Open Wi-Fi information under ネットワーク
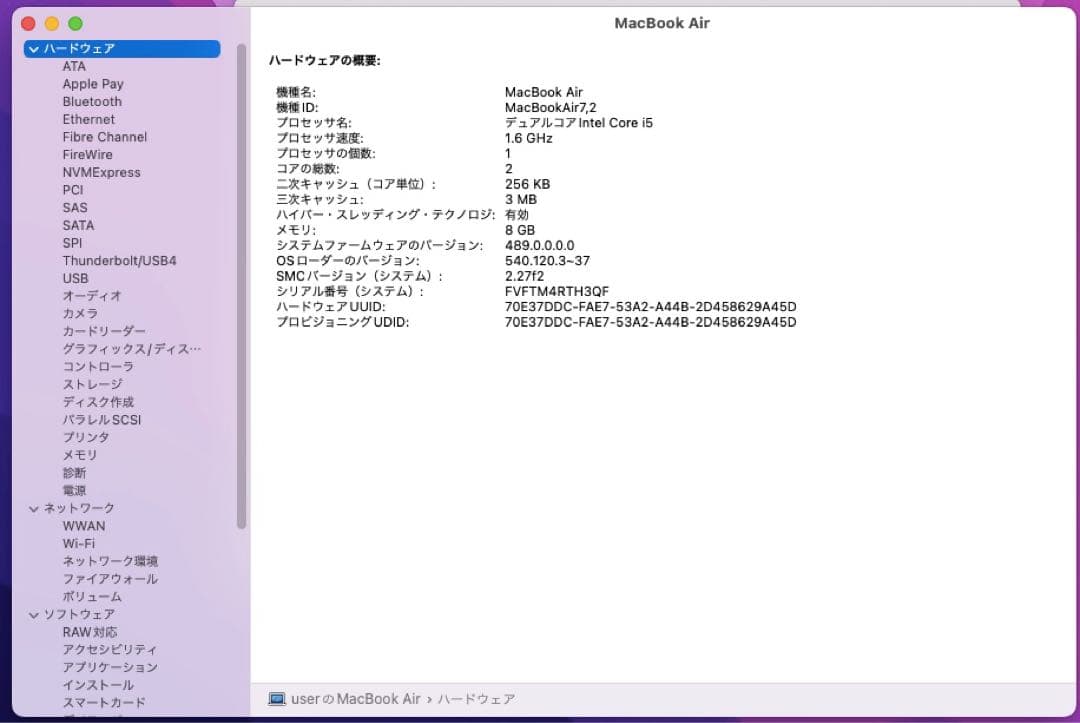 84,543
